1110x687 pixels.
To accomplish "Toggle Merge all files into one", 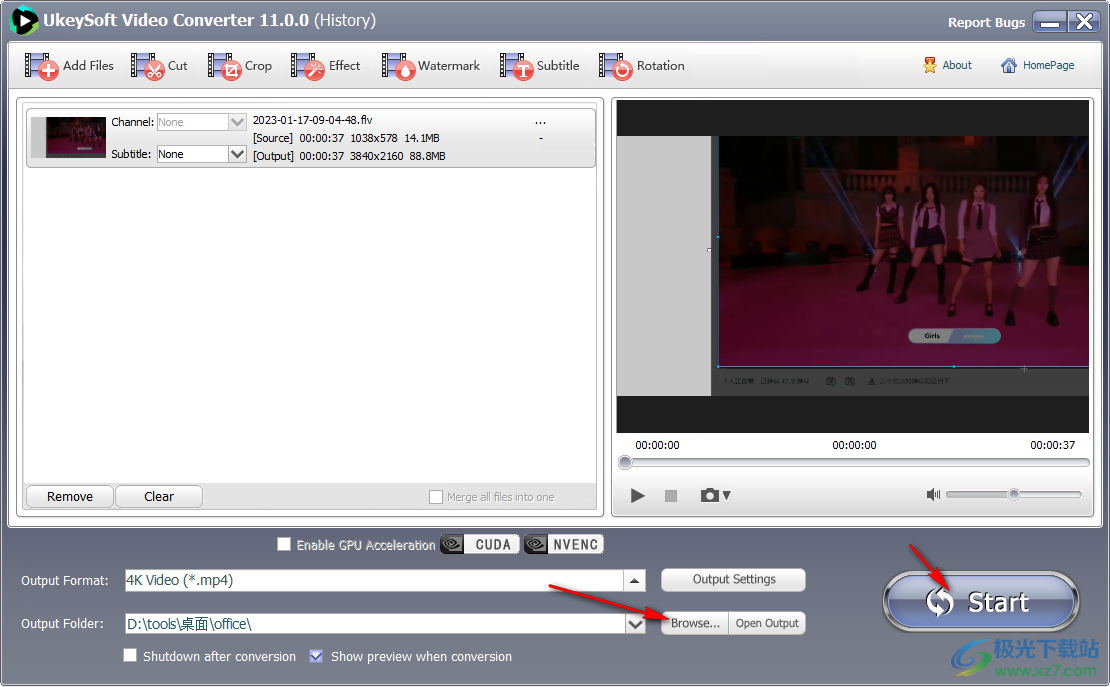I will tap(436, 497).
